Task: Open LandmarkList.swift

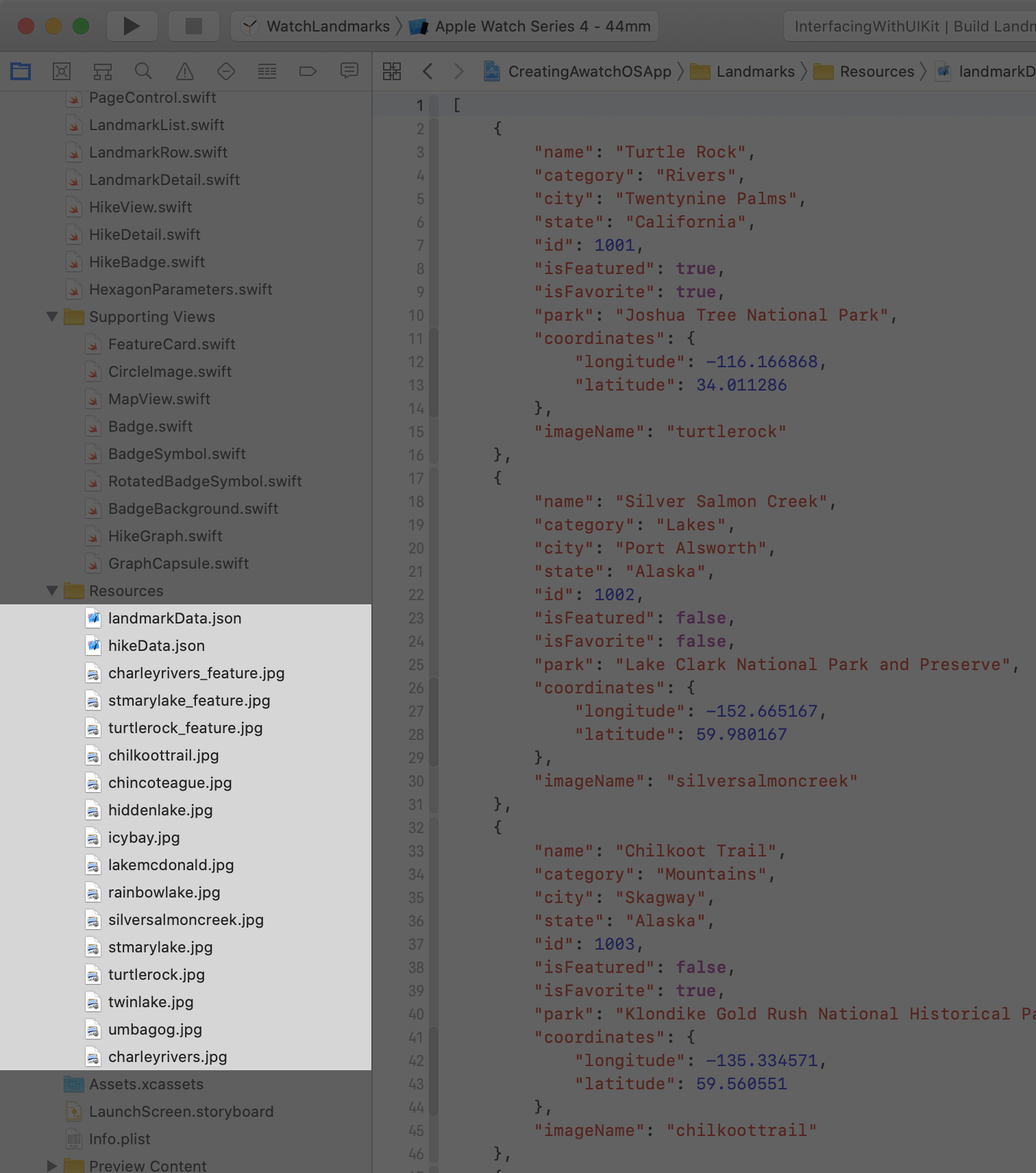Action: tap(156, 125)
